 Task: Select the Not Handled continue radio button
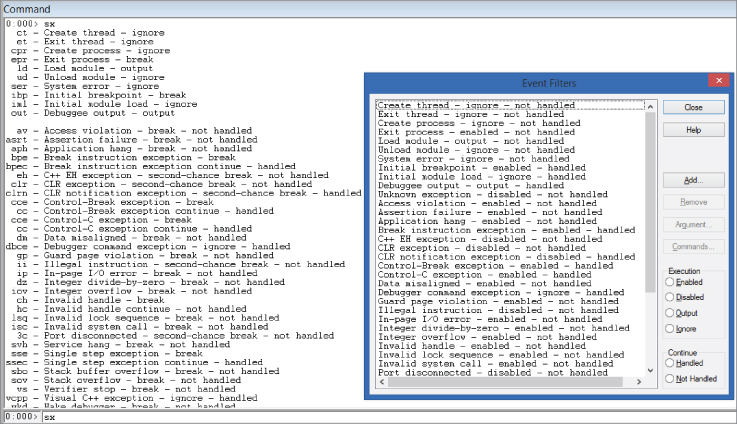[x=691, y=378]
